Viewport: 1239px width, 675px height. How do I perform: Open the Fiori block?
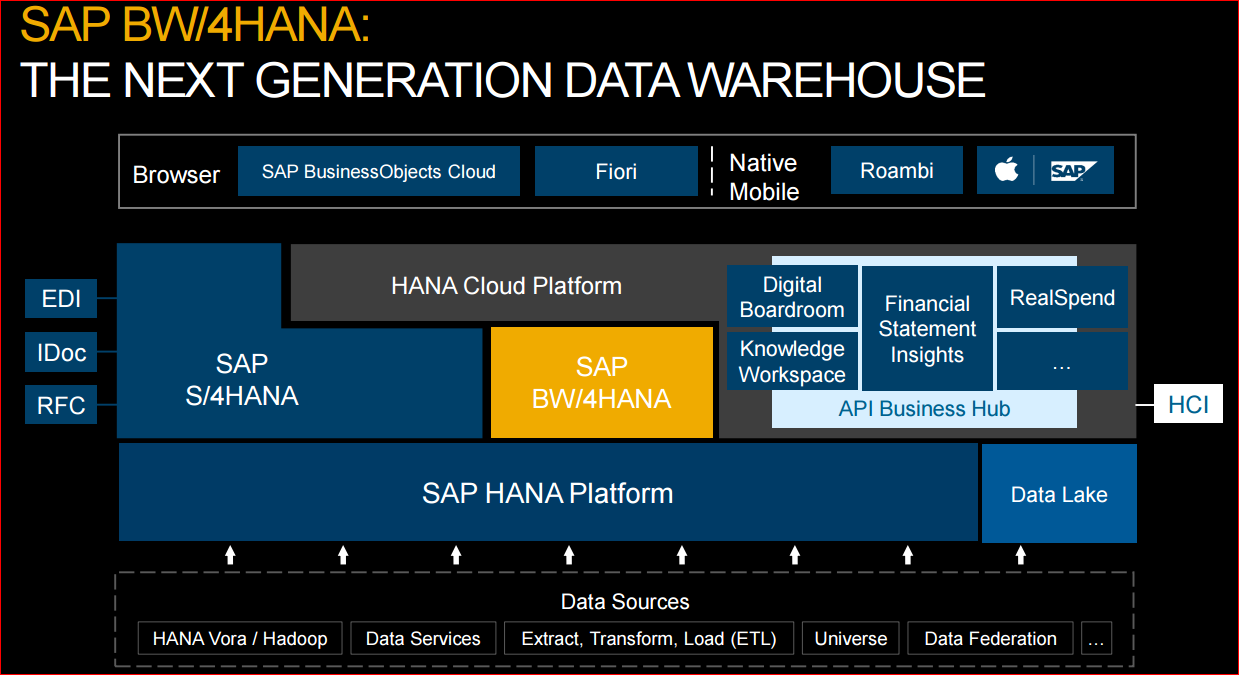(616, 171)
